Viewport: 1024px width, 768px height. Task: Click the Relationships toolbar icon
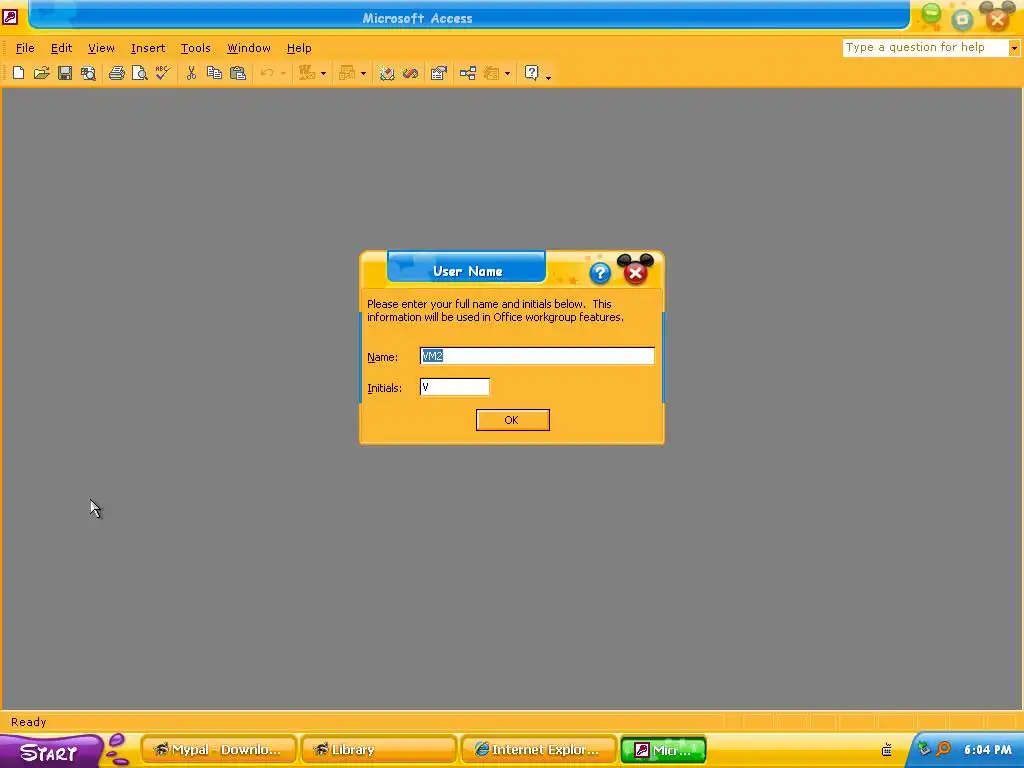tap(468, 73)
